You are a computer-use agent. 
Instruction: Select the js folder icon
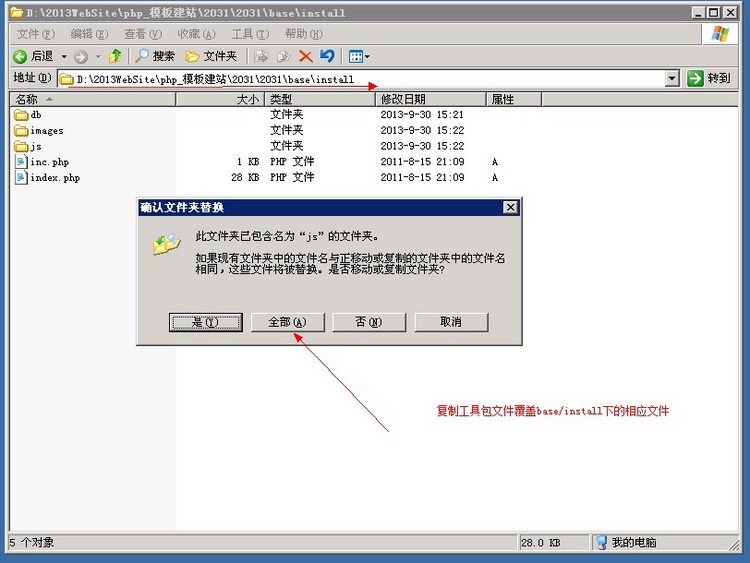(x=21, y=146)
